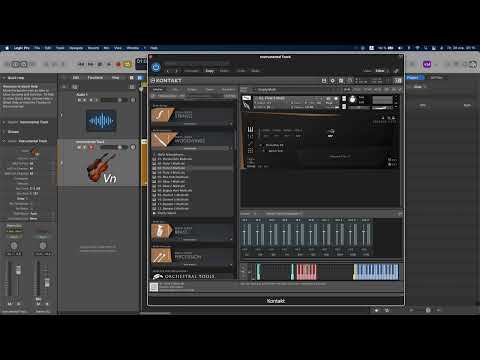The height and width of the screenshot is (360, 480).
Task: Select the highlighted 03 flute patch row
Action: (x=192, y=168)
